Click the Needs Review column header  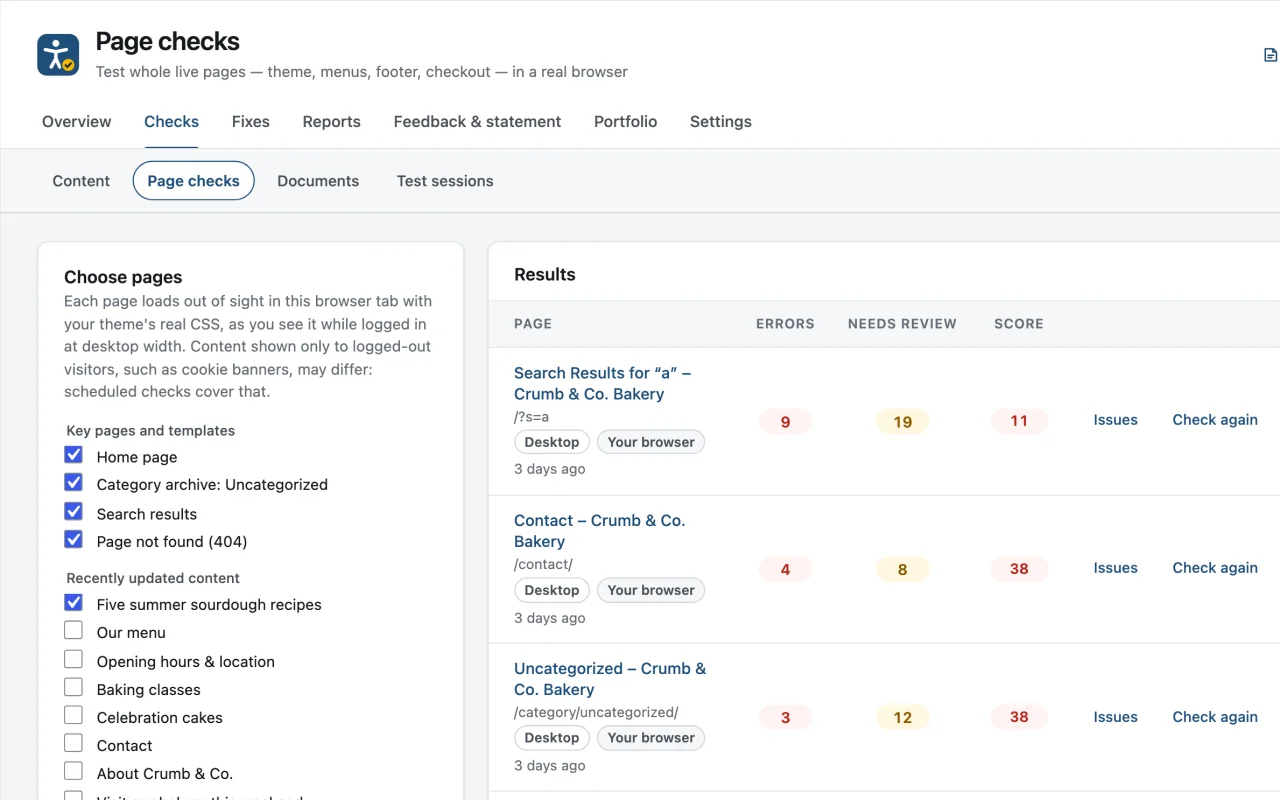pos(902,324)
